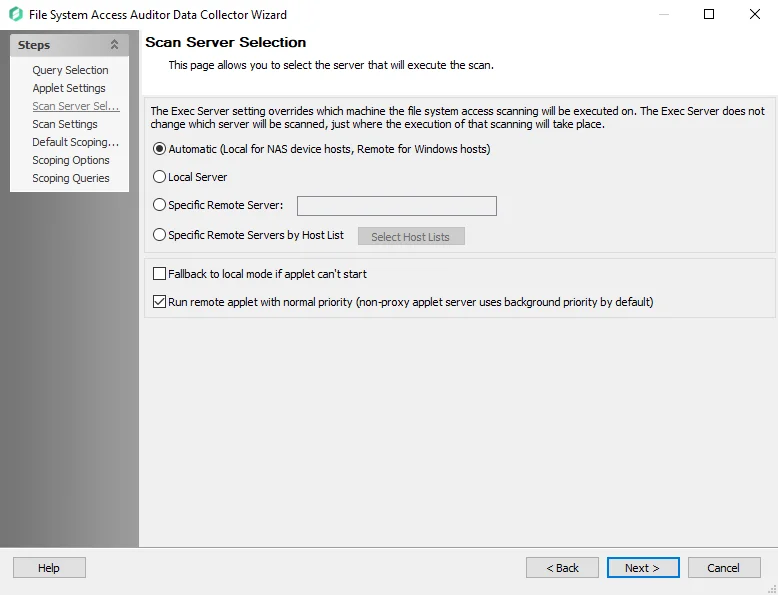The image size is (778, 595).
Task: Go to the Scoping Options step
Action: [70, 160]
